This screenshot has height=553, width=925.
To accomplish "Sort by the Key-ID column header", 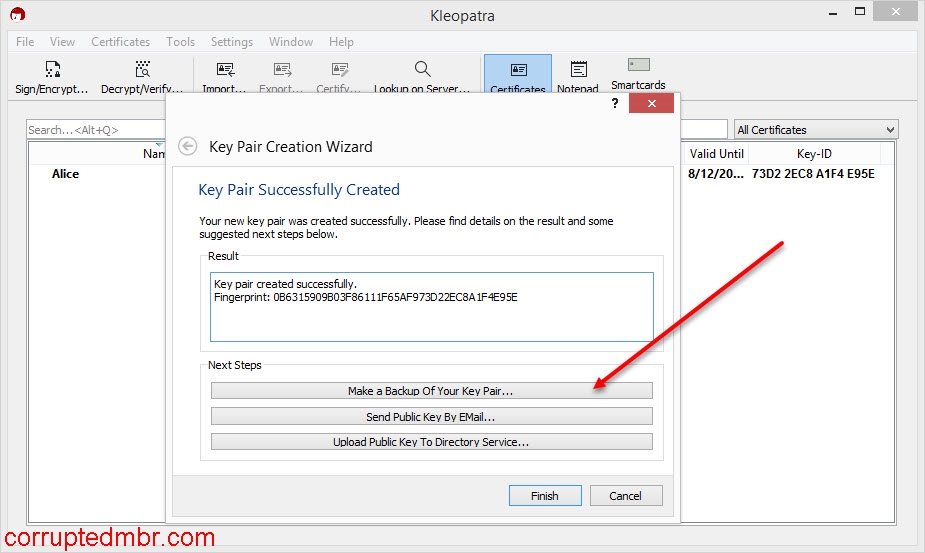I will (813, 154).
